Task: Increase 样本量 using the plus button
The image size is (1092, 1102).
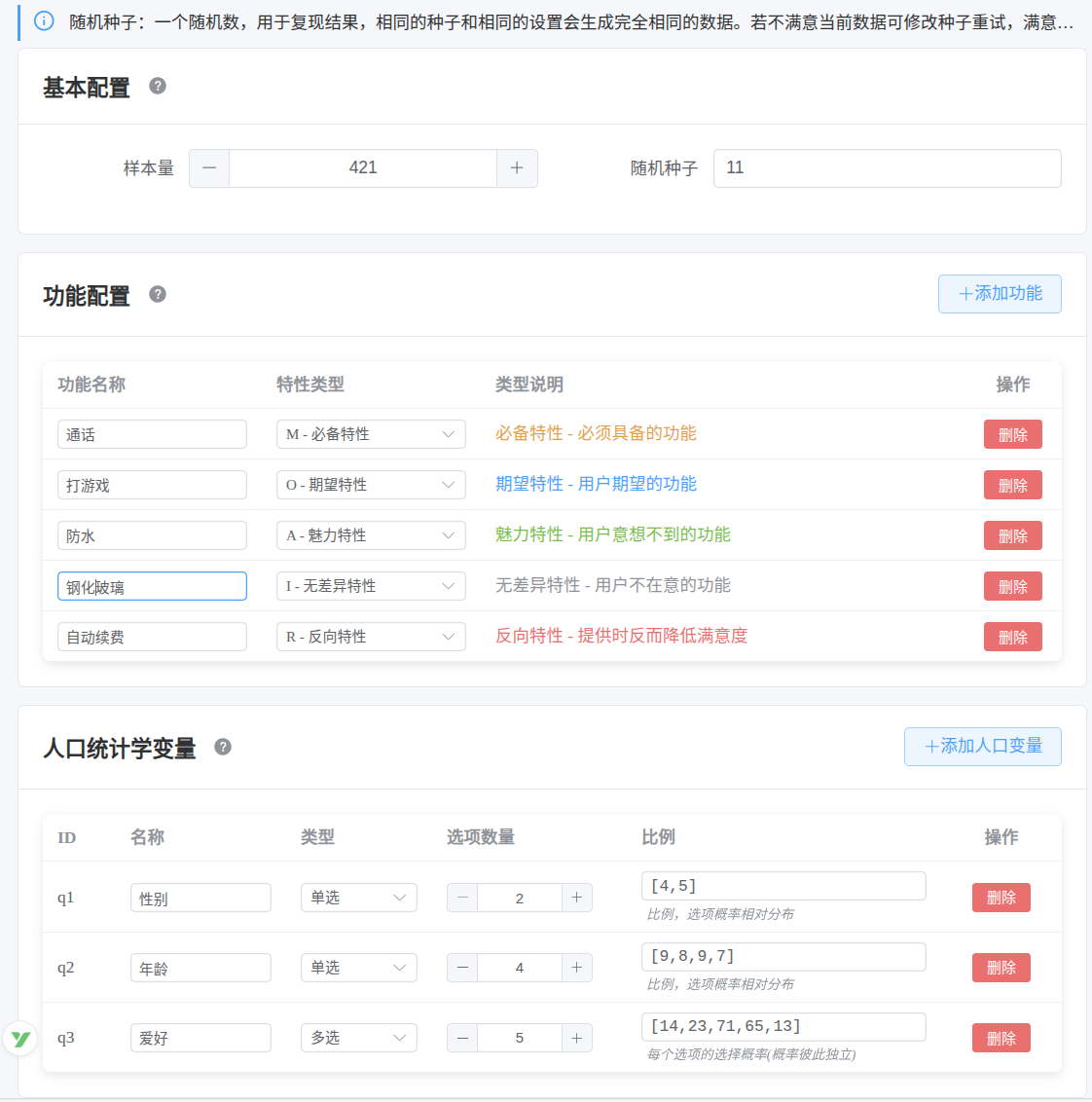Action: point(517,167)
